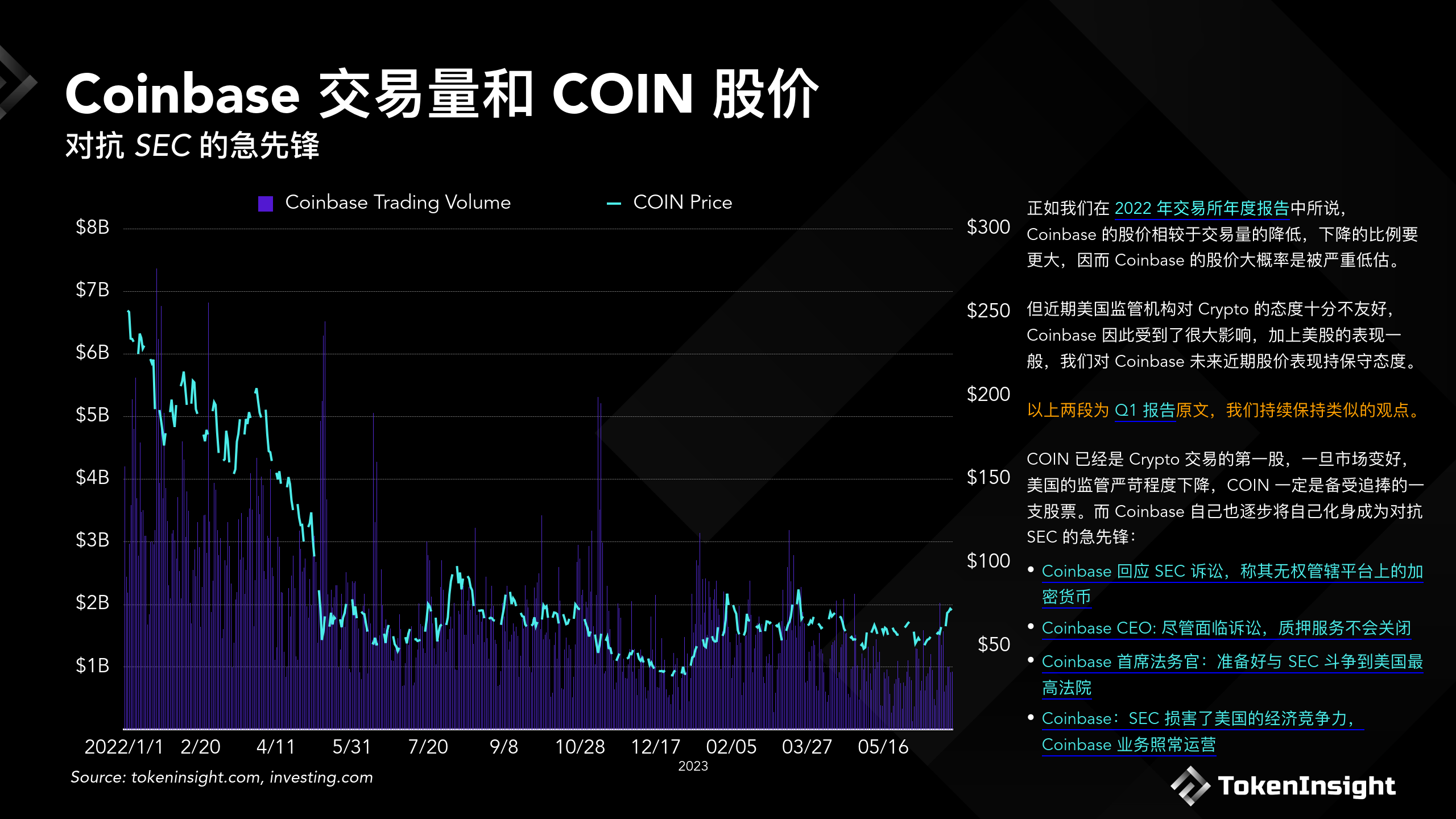The height and width of the screenshot is (819, 1456).
Task: Click paragraph starting COIN 已经是 Crypto 交易的第一股
Action: click(1225, 498)
